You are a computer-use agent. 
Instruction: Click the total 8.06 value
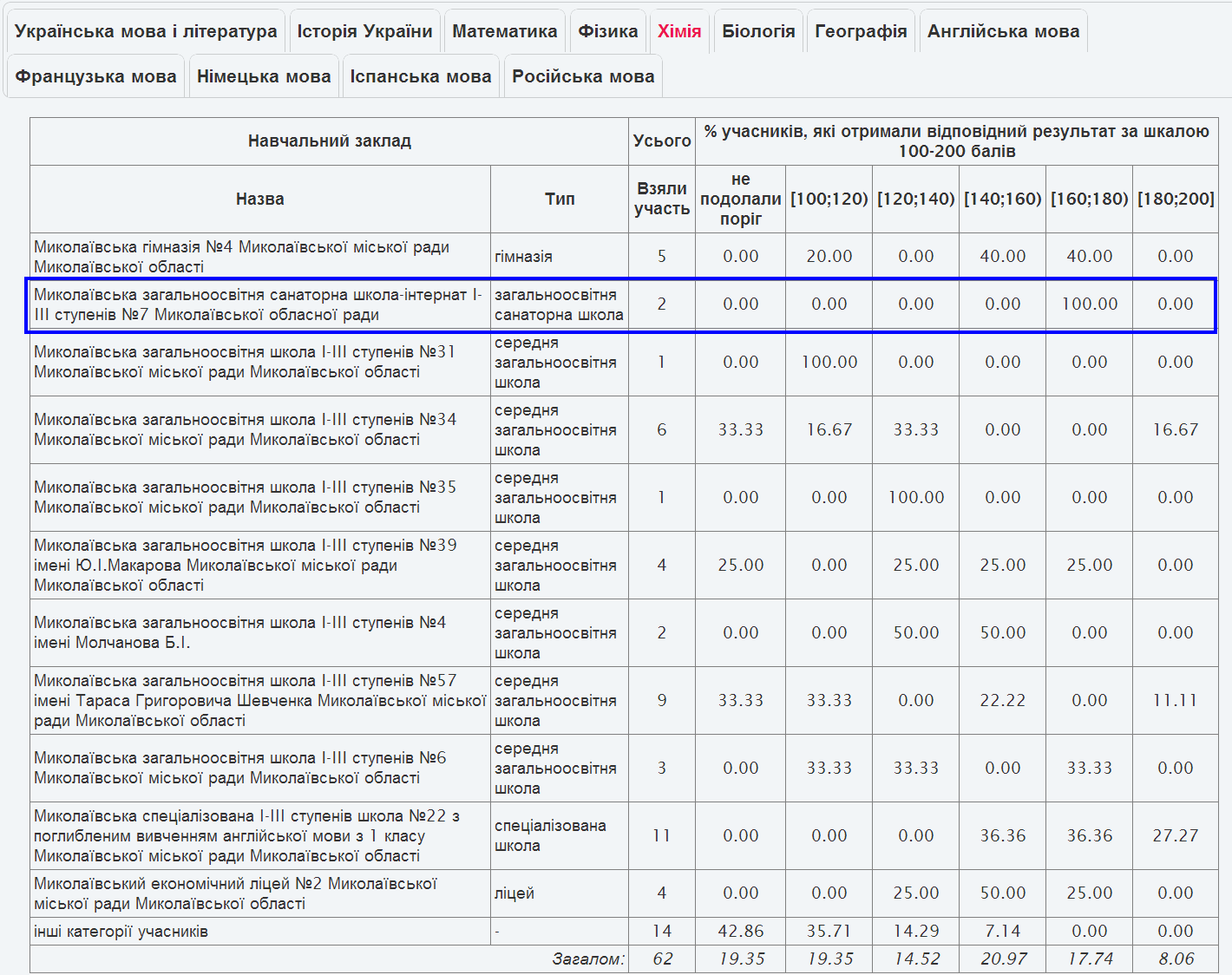coord(1176,959)
